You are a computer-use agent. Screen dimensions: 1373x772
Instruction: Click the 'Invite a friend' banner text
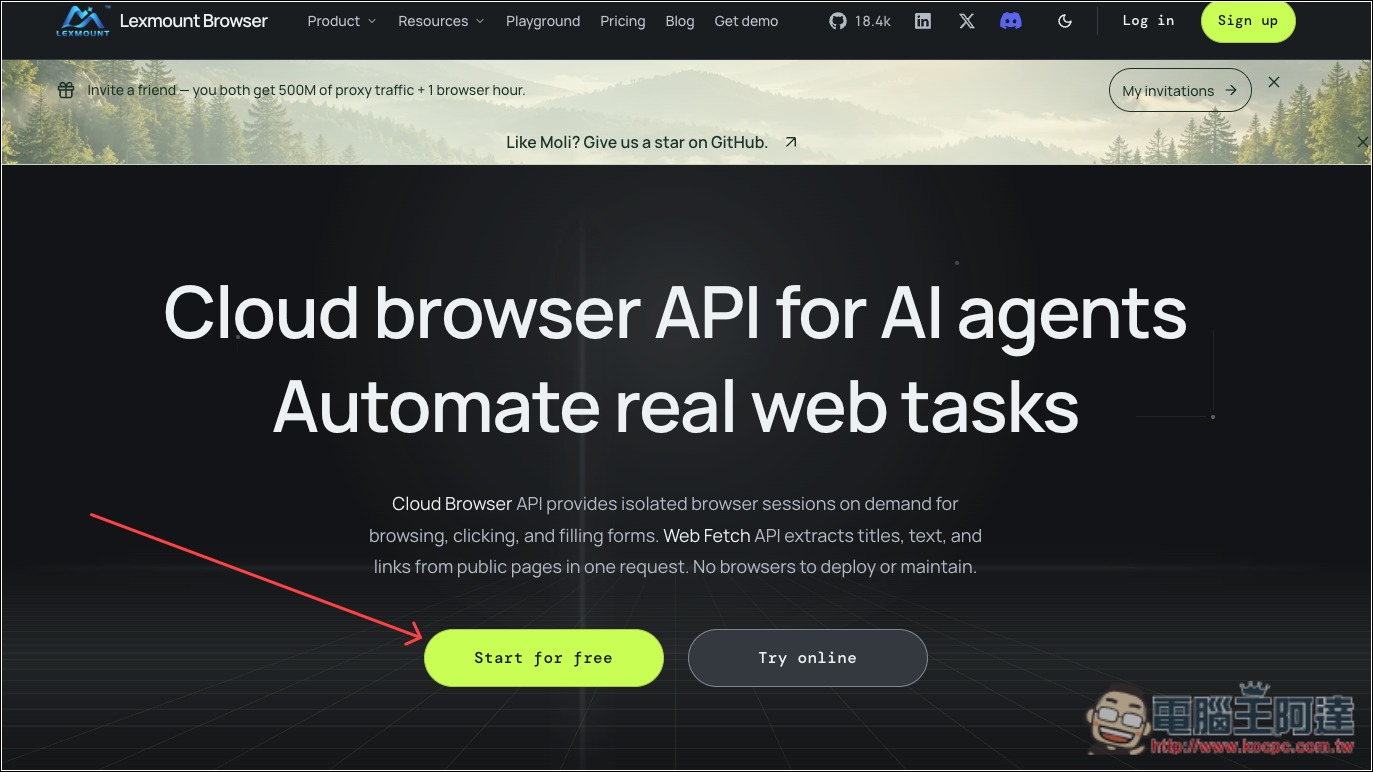point(306,90)
